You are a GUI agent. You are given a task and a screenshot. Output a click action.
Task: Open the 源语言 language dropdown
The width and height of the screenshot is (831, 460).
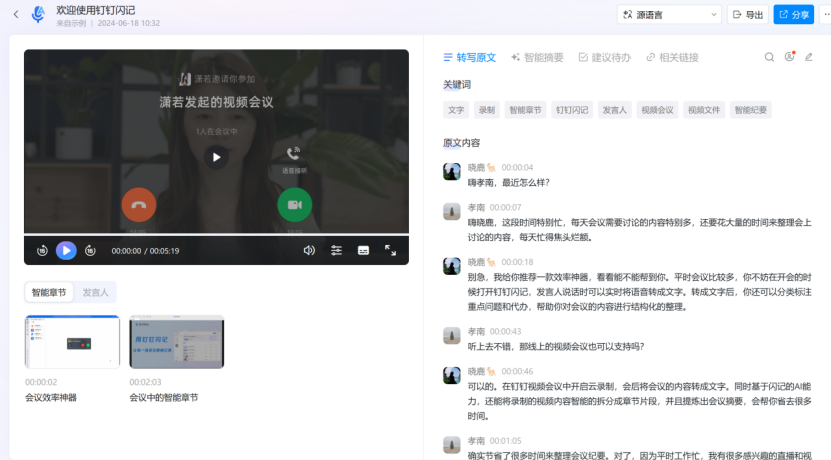pyautogui.click(x=669, y=14)
